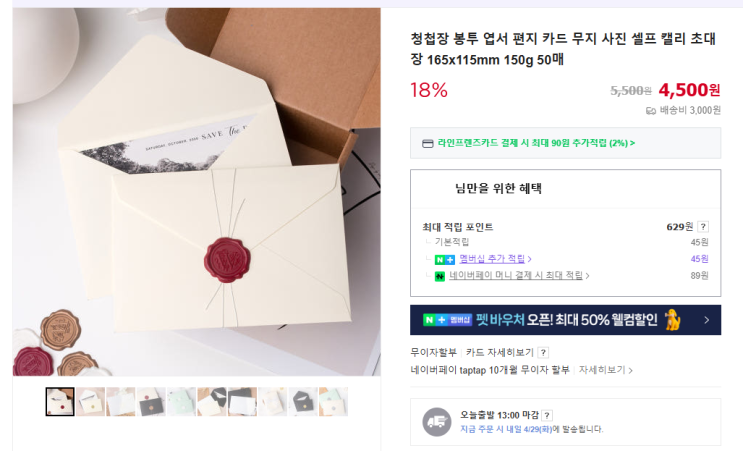743x451 pixels.
Task: Click the help icon beside 오늘출발 13:00 마감
Action: point(547,415)
